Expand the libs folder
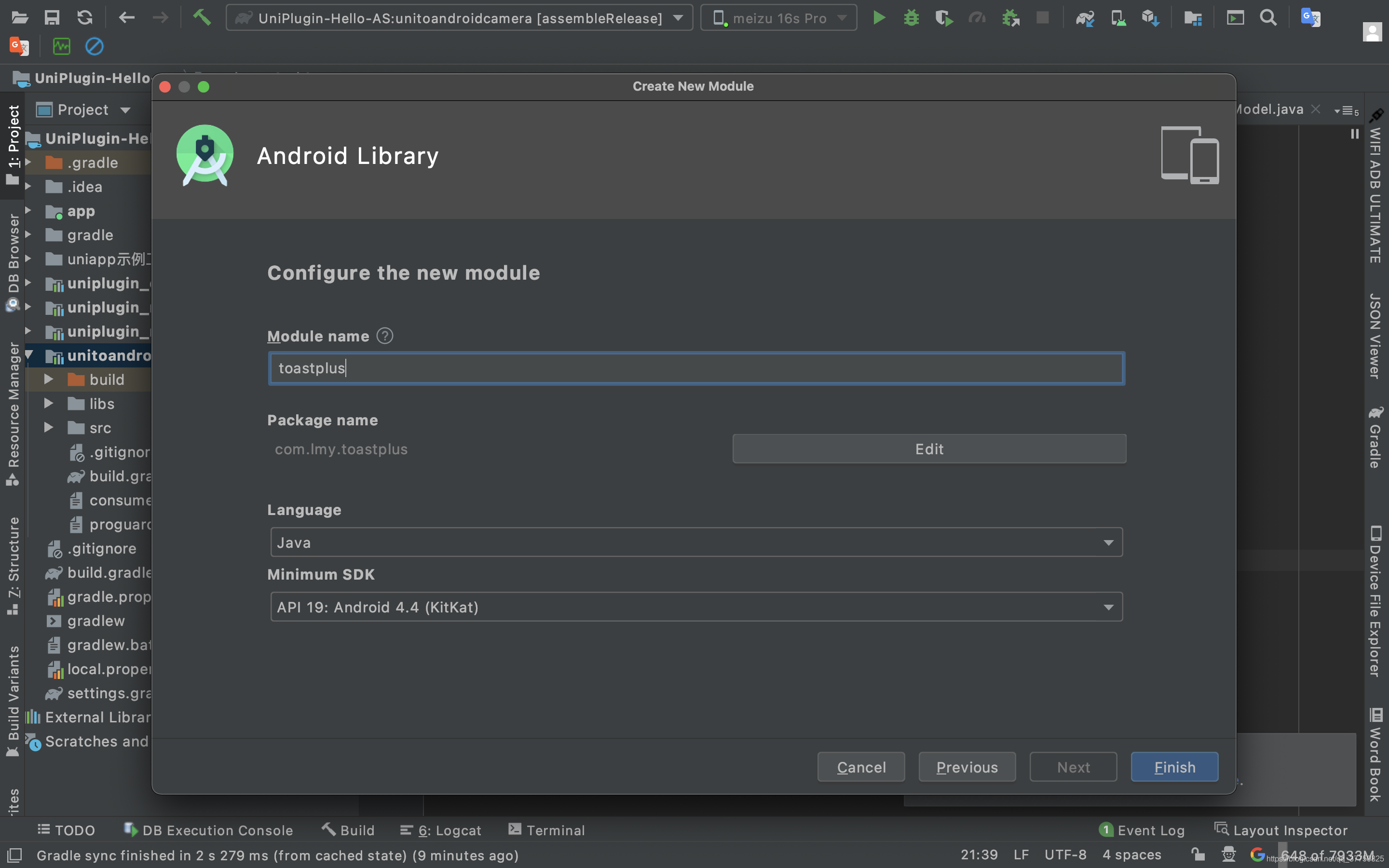1389x868 pixels. tap(49, 404)
